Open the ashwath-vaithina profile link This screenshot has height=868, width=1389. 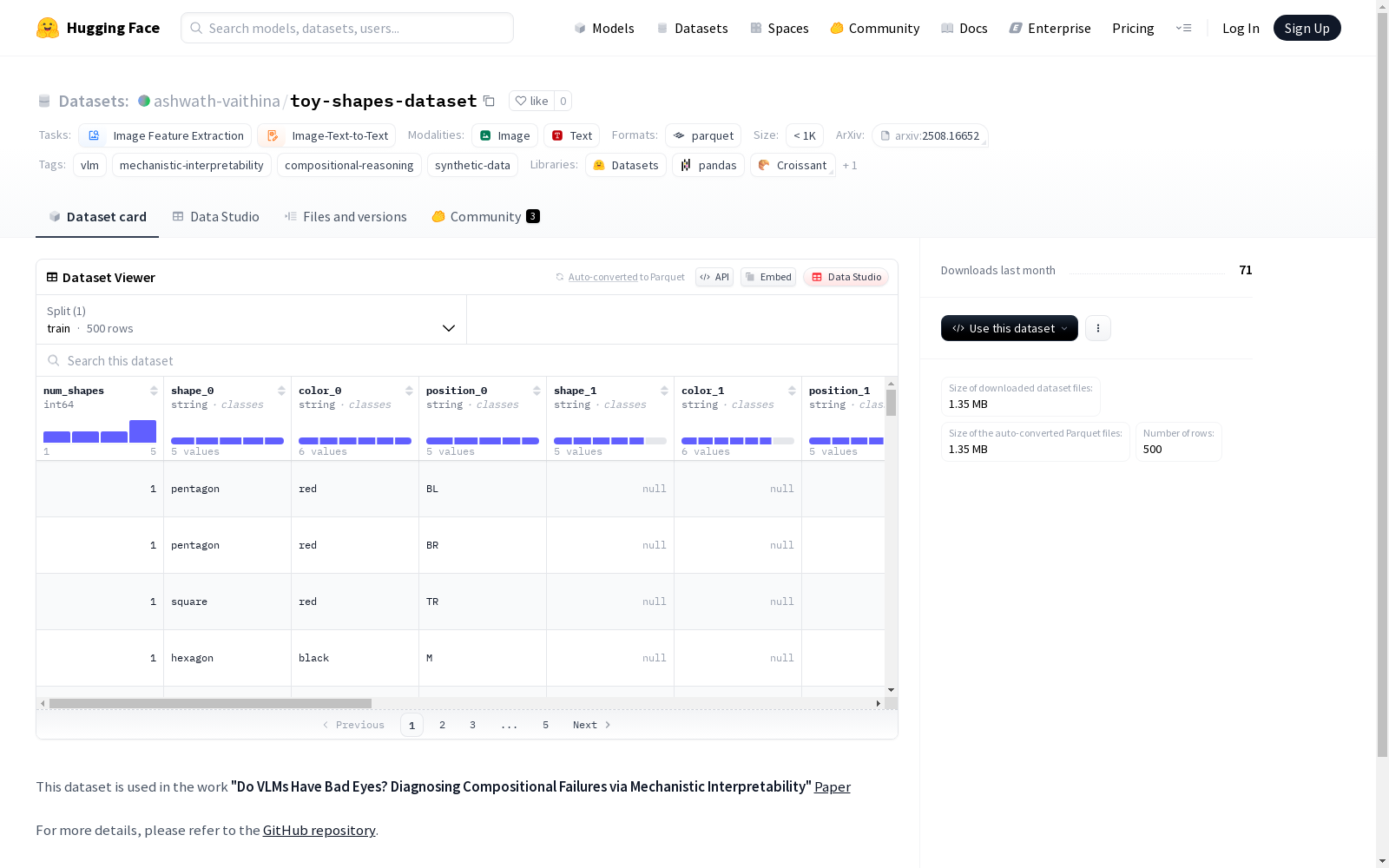coord(217,101)
